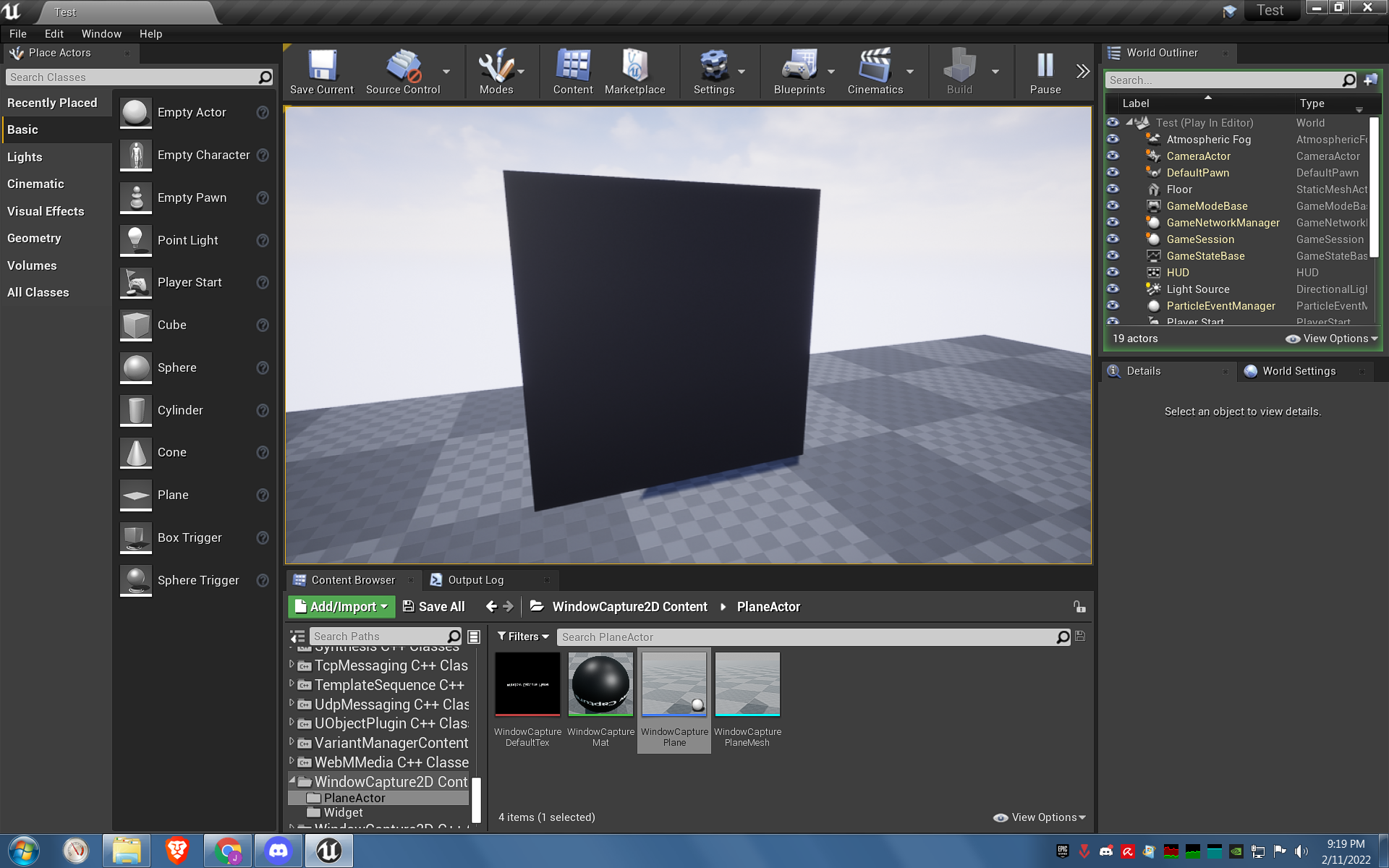Expand the WebMMedia C++ Classes folder
Image resolution: width=1389 pixels, height=868 pixels.
[x=292, y=762]
